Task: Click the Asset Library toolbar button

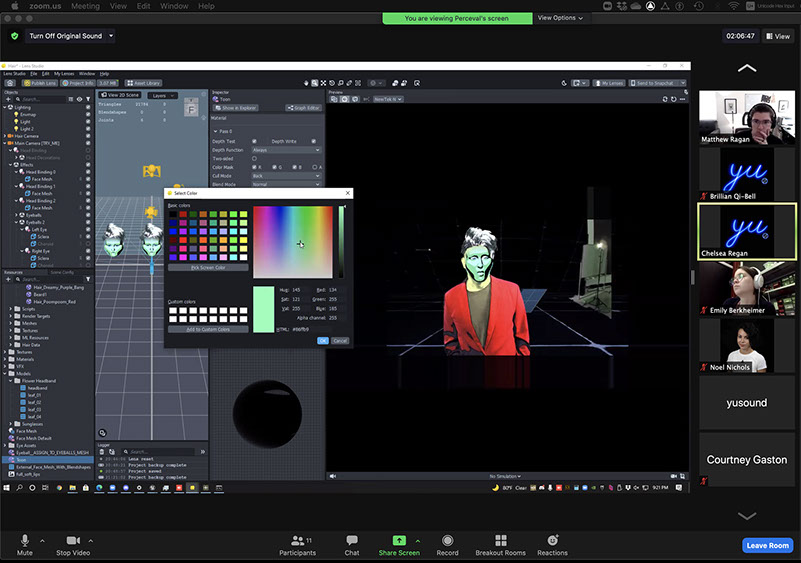Action: (x=145, y=83)
